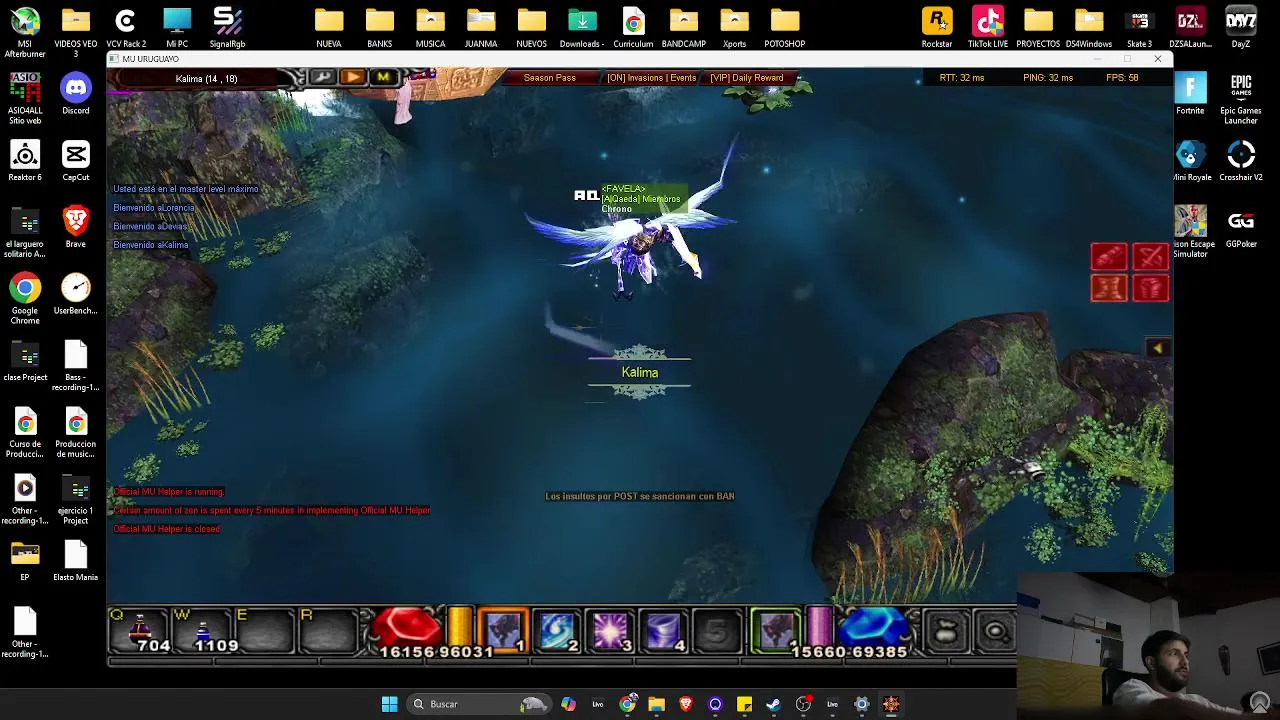Click the green-framed active skill icon
This screenshot has width=1280, height=720.
pos(776,631)
